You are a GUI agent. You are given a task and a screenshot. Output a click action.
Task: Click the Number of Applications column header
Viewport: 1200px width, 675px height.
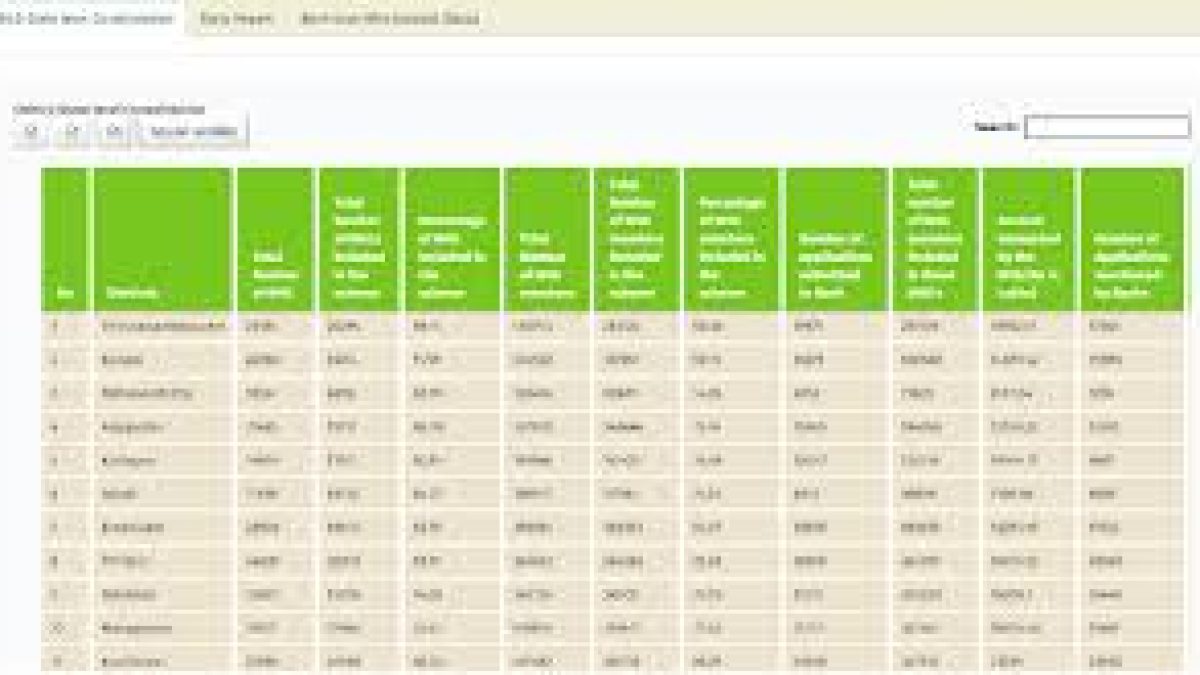[x=835, y=240]
